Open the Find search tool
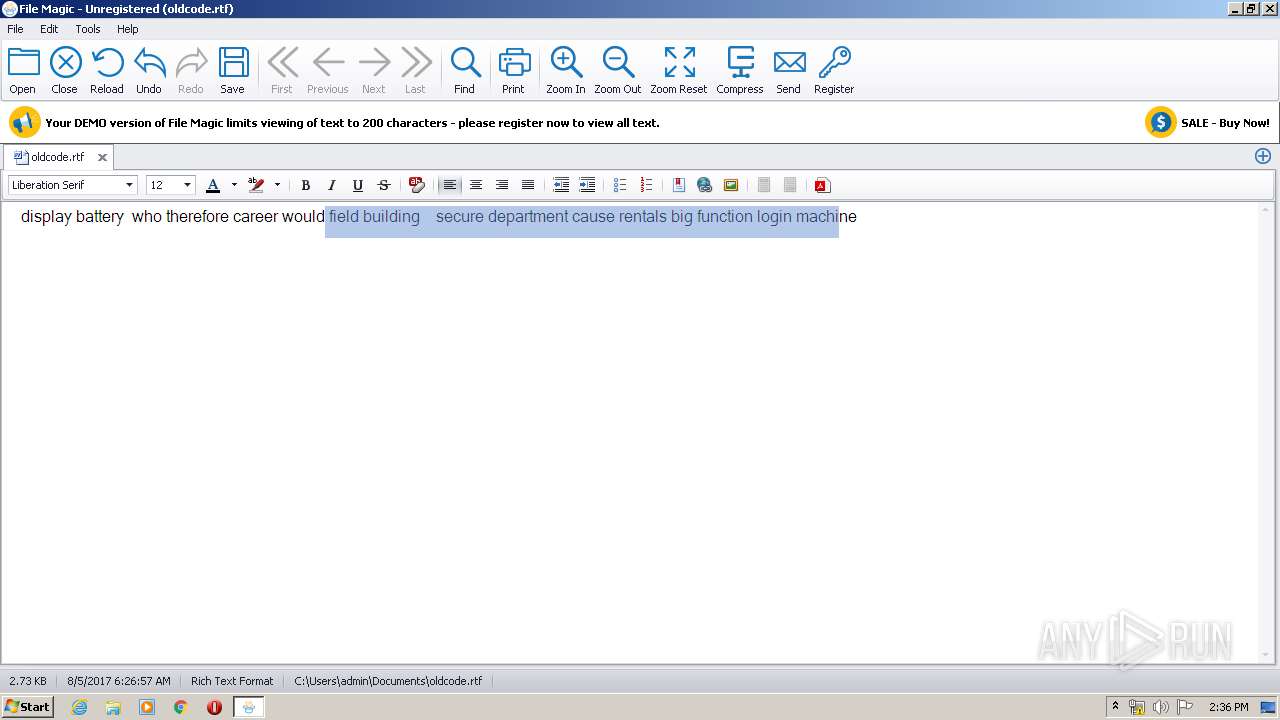Screen dimensions: 1280x720 (x=465, y=70)
